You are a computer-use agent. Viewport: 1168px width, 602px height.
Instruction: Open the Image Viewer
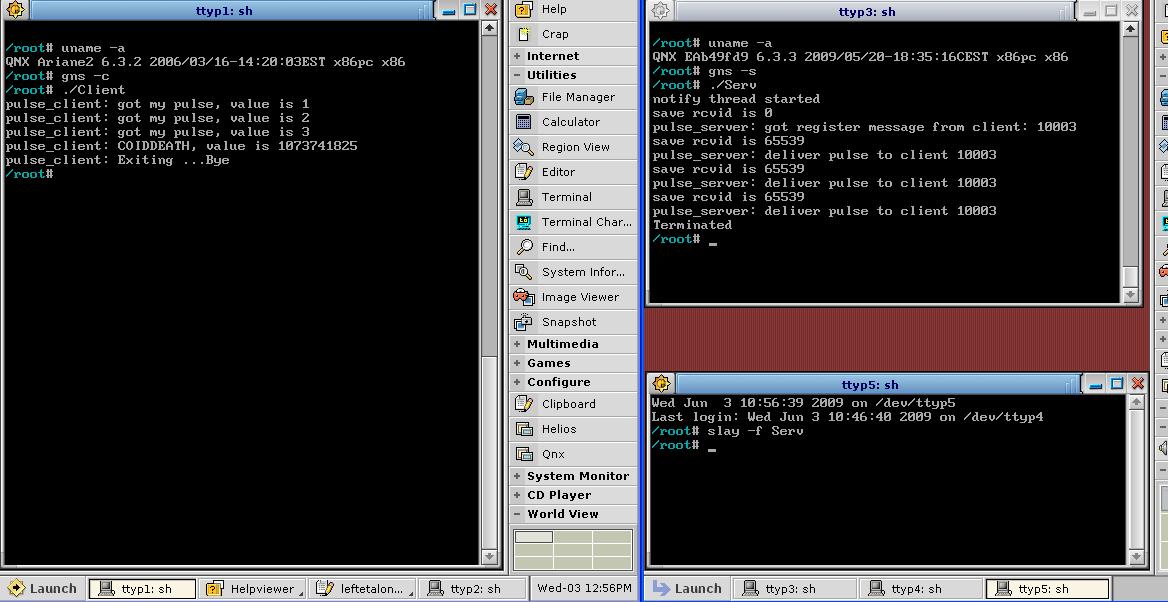tap(579, 297)
